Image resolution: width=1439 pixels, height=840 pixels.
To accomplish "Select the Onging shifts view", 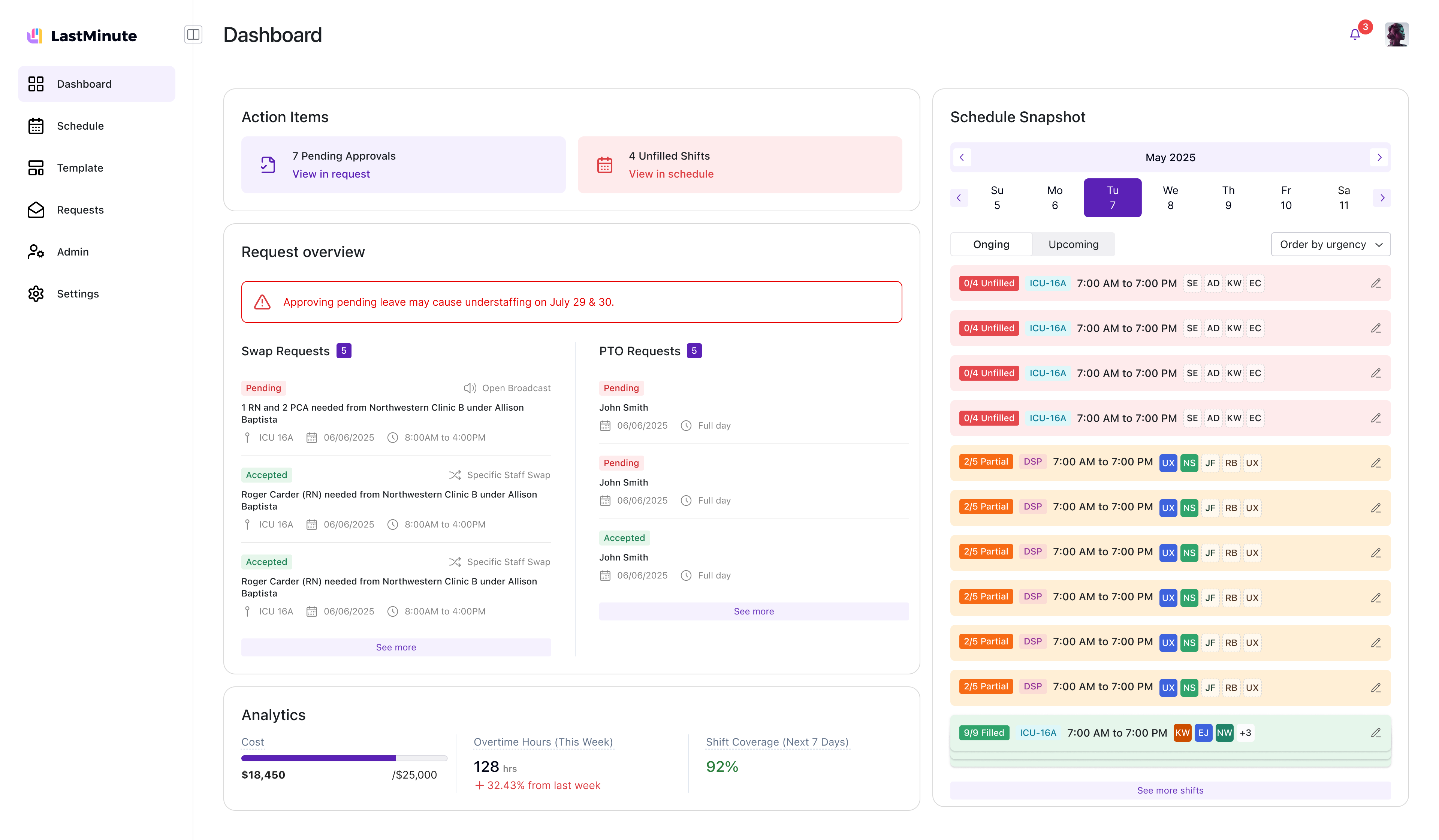I will click(991, 244).
